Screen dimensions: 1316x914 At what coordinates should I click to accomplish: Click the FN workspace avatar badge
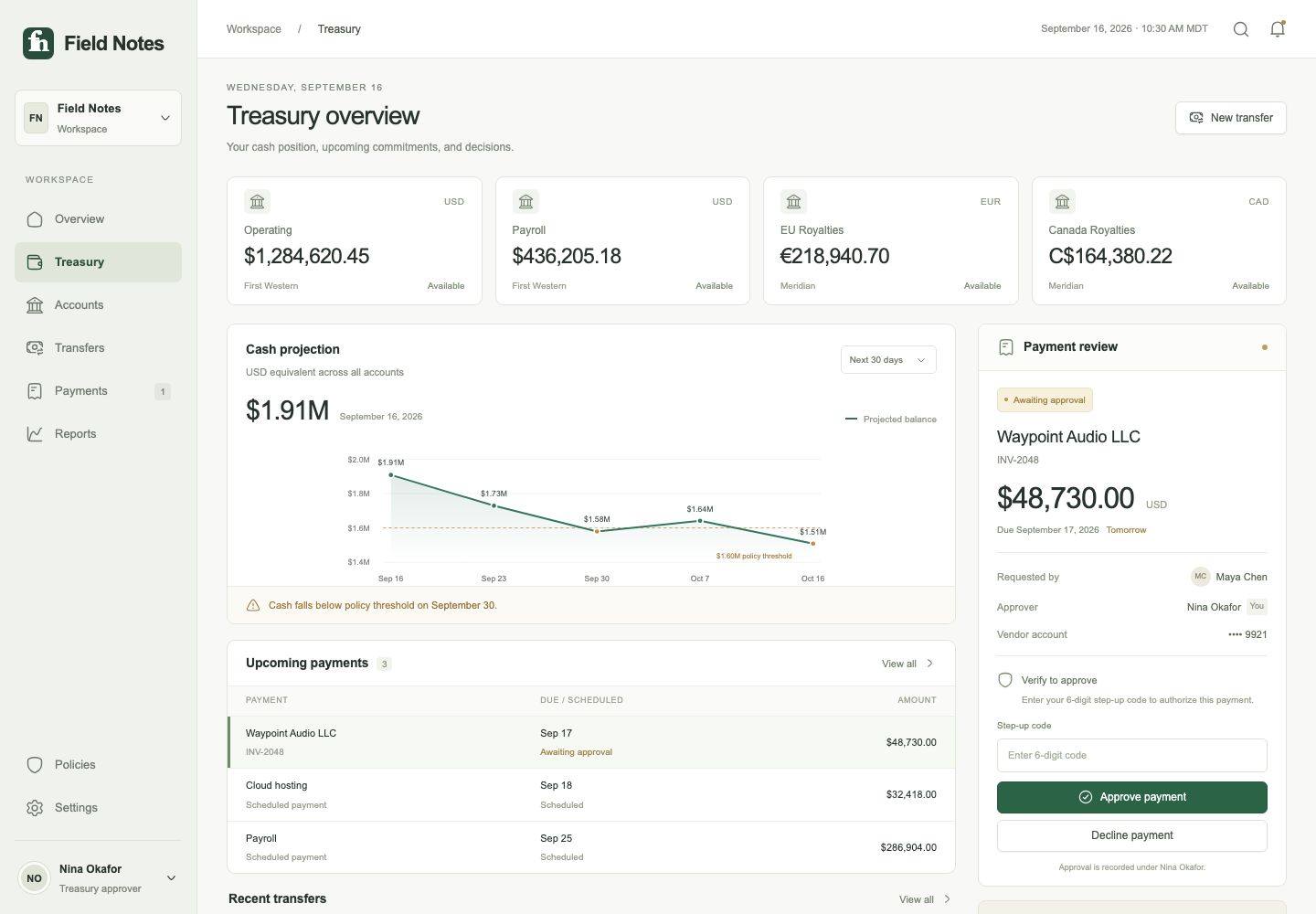[36, 118]
